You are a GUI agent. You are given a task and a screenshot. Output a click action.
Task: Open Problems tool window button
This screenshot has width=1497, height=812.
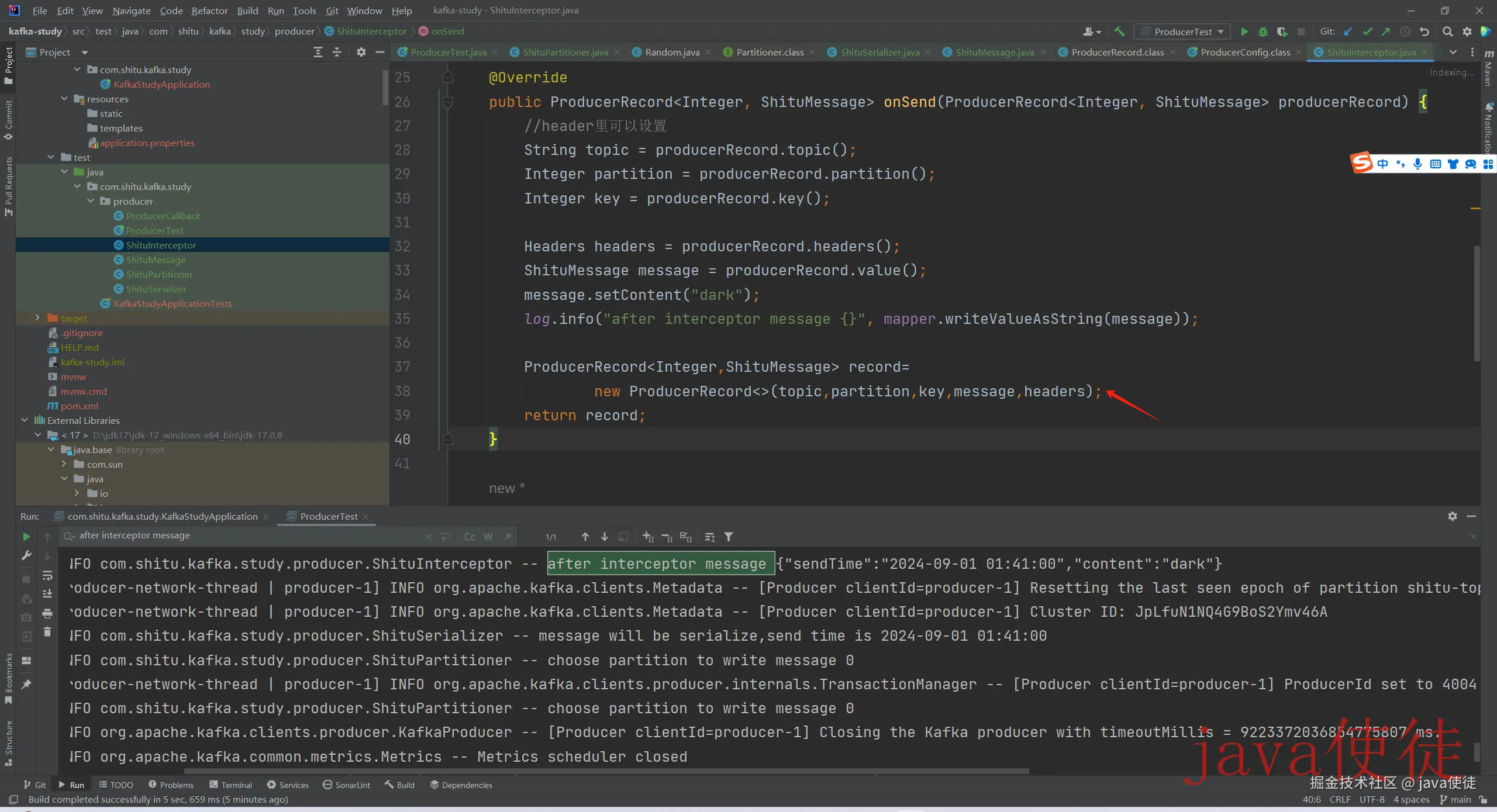171,785
